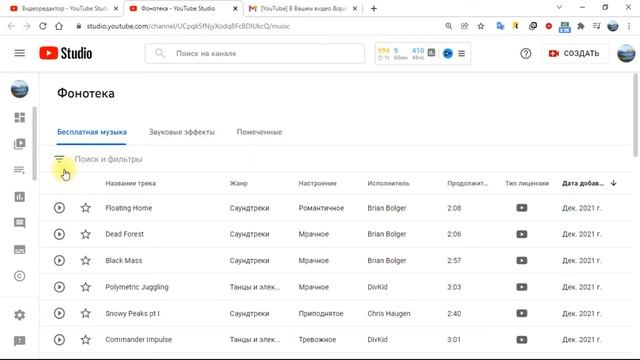Open the Subtitles icon in sidebar
640x360 pixels.
[x=20, y=249]
